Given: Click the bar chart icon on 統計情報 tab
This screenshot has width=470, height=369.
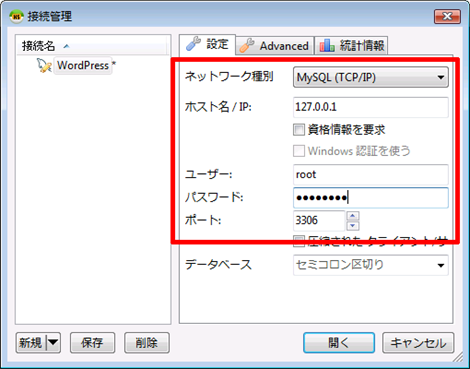Looking at the screenshot, I should tap(327, 45).
